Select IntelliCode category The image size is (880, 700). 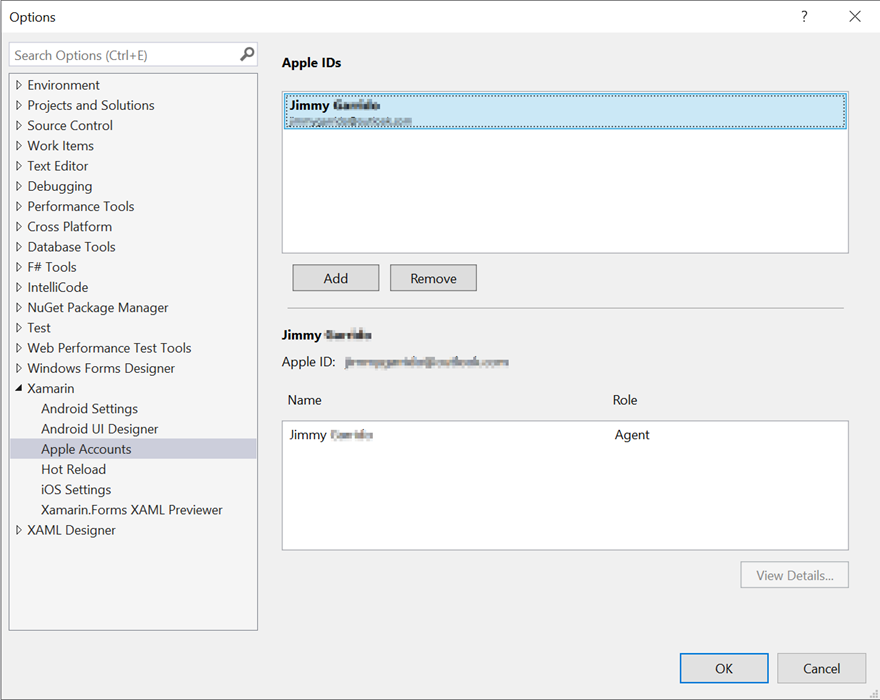58,287
